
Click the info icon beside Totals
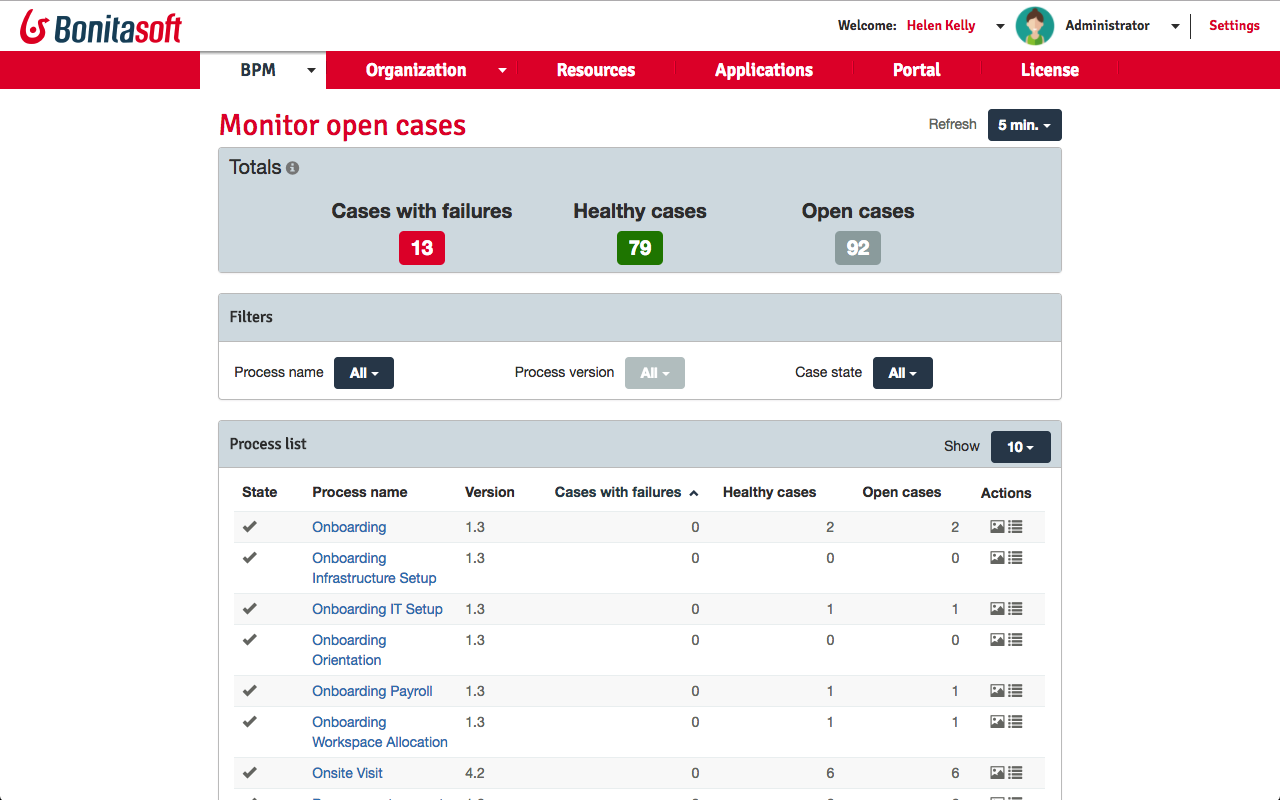pos(292,168)
